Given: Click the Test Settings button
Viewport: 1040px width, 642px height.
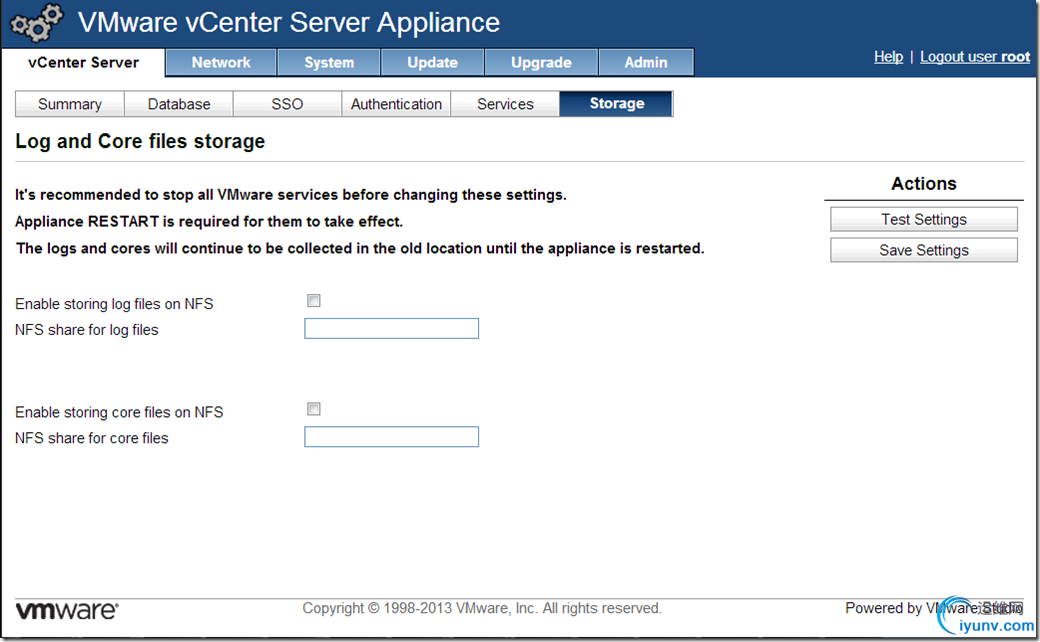Looking at the screenshot, I should [924, 220].
